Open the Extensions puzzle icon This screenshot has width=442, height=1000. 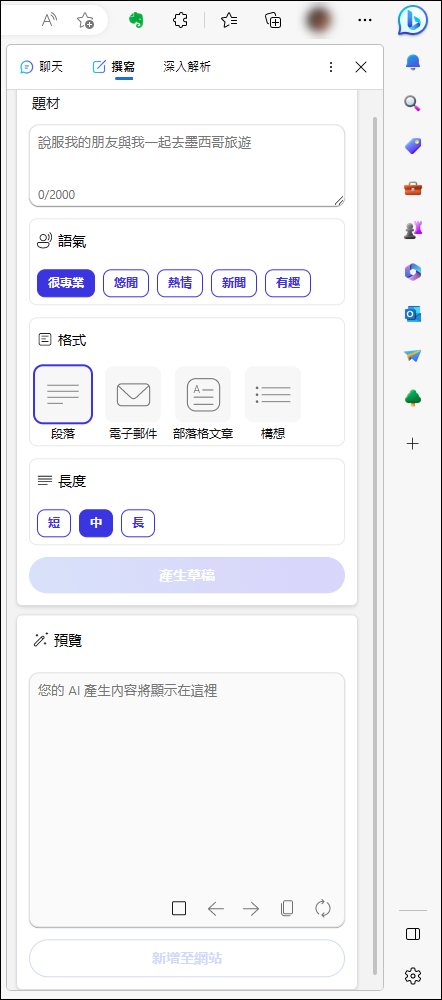tap(180, 20)
